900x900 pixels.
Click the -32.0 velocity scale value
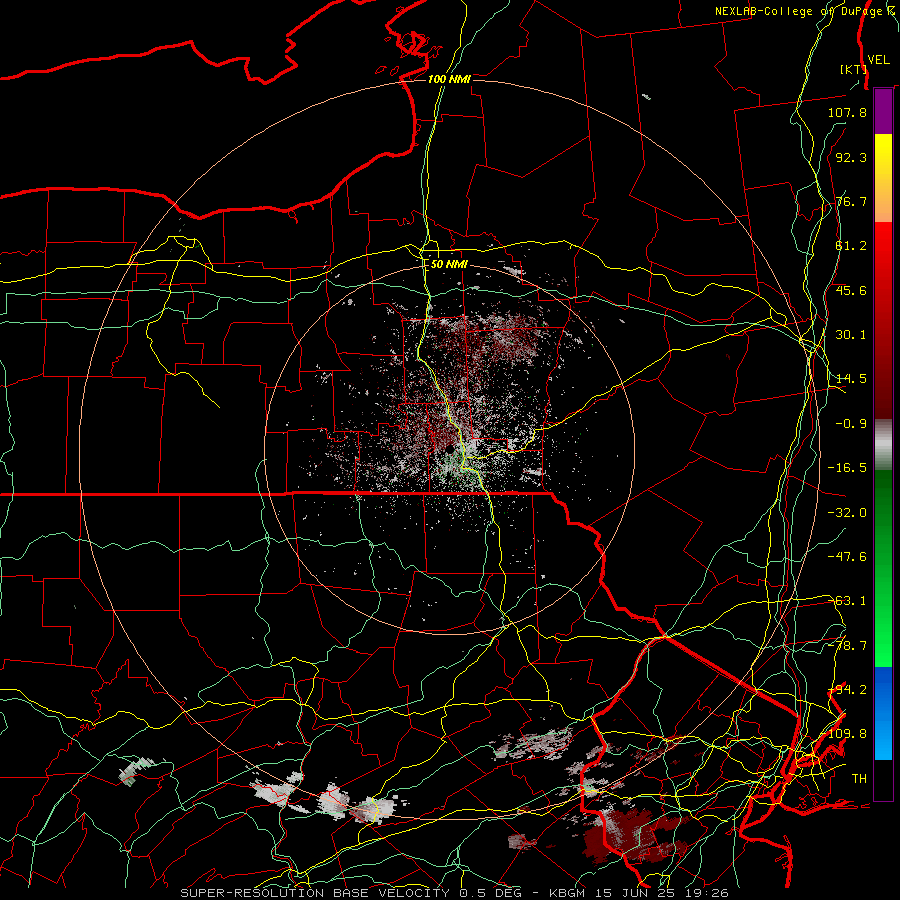tap(847, 513)
